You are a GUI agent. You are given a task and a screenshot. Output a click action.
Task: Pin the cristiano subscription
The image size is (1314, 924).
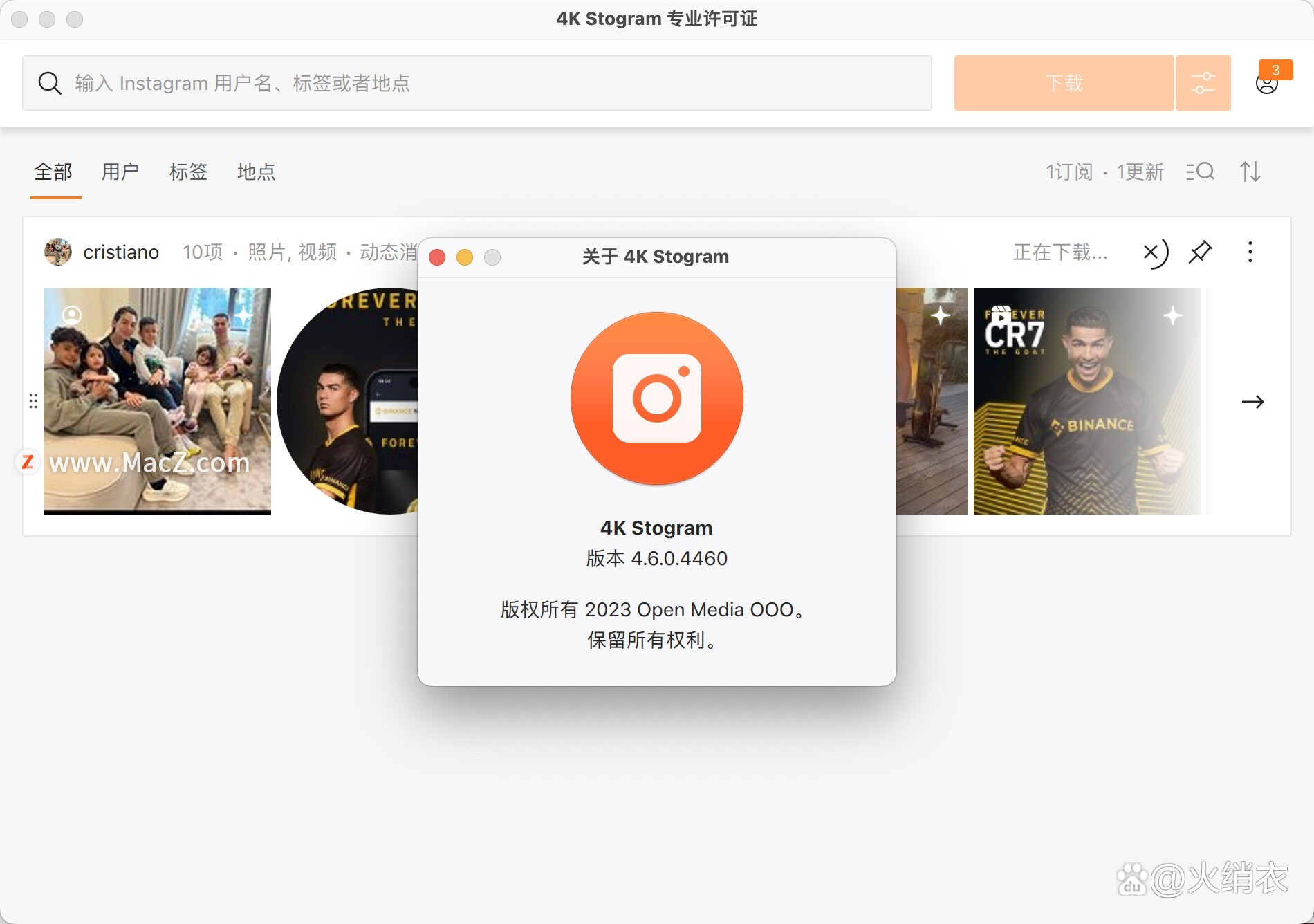pyautogui.click(x=1201, y=252)
